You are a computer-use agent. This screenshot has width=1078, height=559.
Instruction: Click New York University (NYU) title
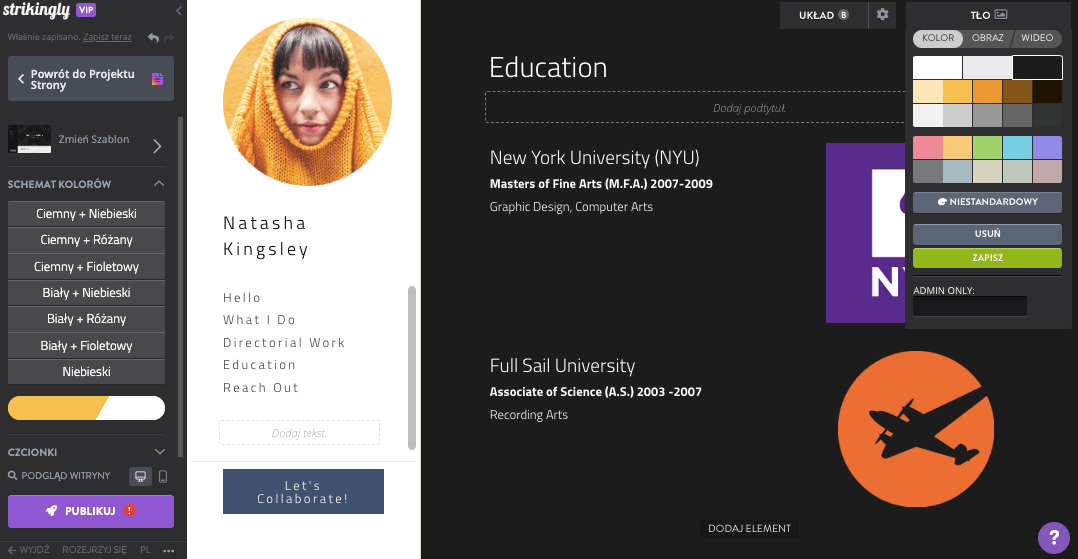[x=594, y=157]
